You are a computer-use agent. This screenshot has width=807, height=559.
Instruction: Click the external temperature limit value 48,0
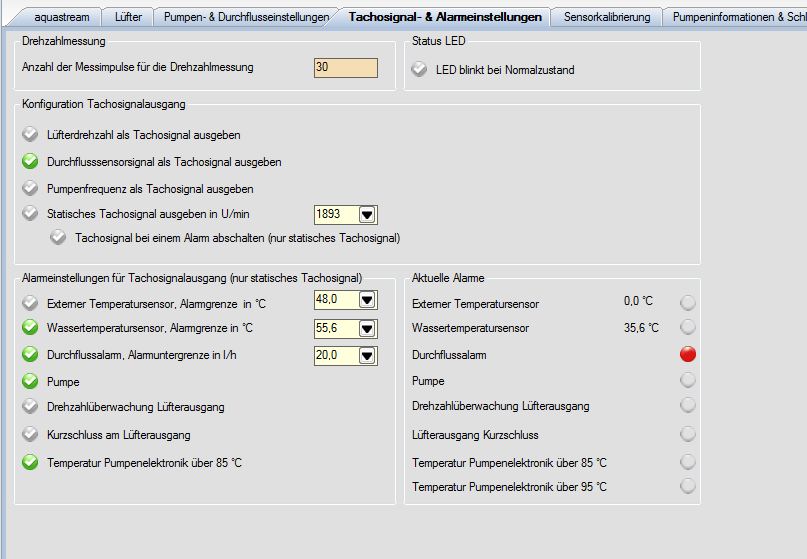pyautogui.click(x=336, y=300)
